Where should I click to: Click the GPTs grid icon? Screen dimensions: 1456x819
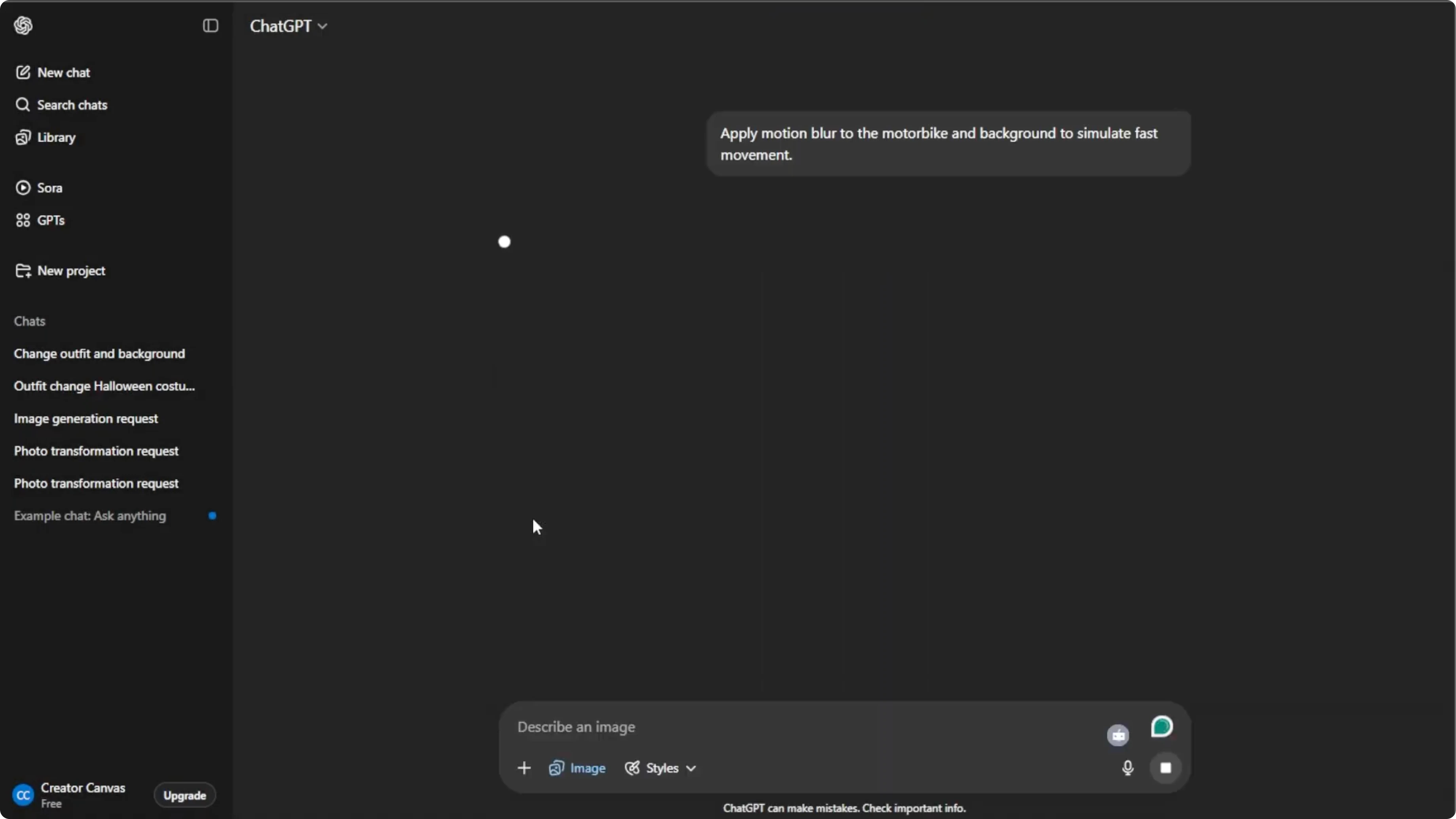click(x=23, y=220)
